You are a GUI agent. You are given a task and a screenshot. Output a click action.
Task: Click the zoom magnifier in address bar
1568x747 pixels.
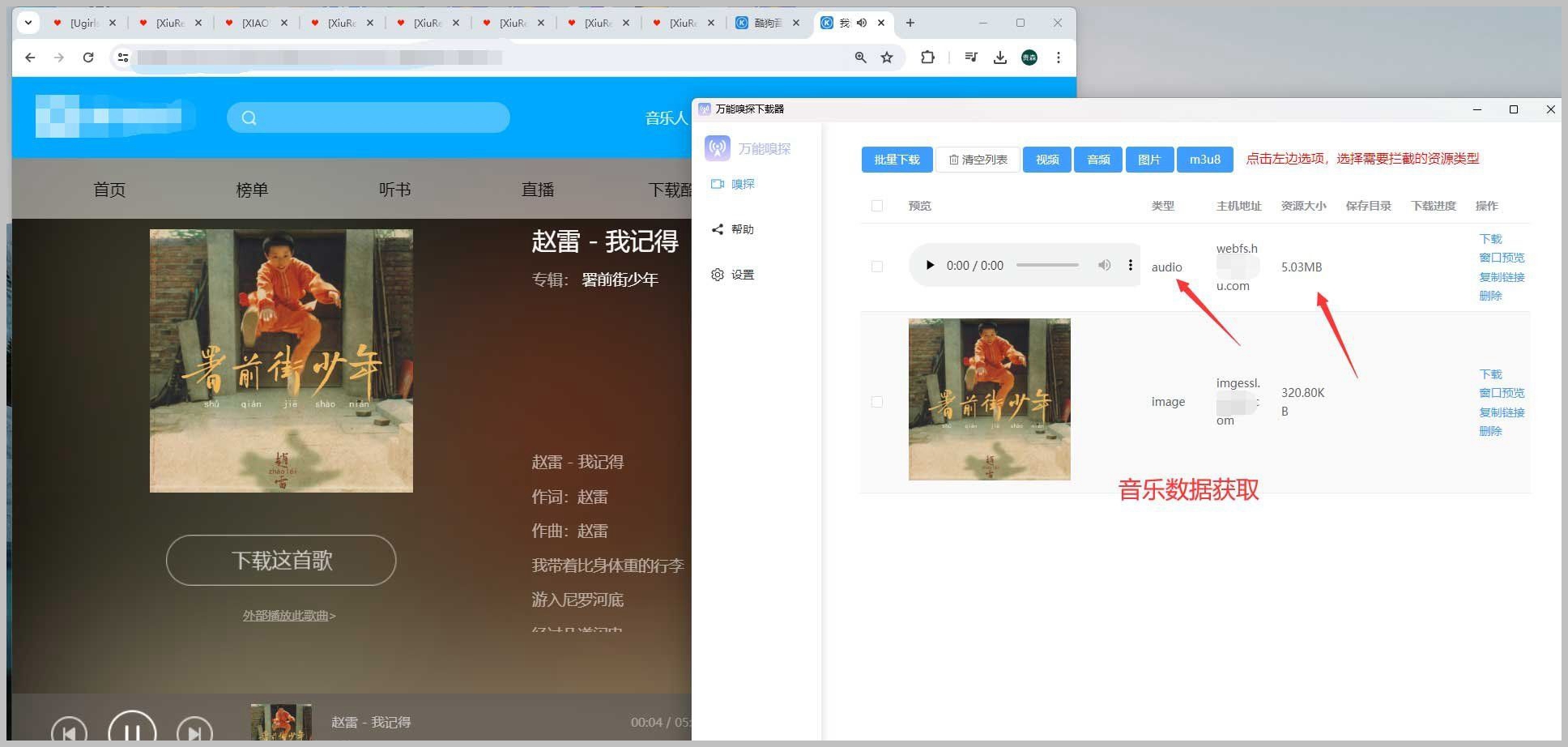pyautogui.click(x=860, y=58)
